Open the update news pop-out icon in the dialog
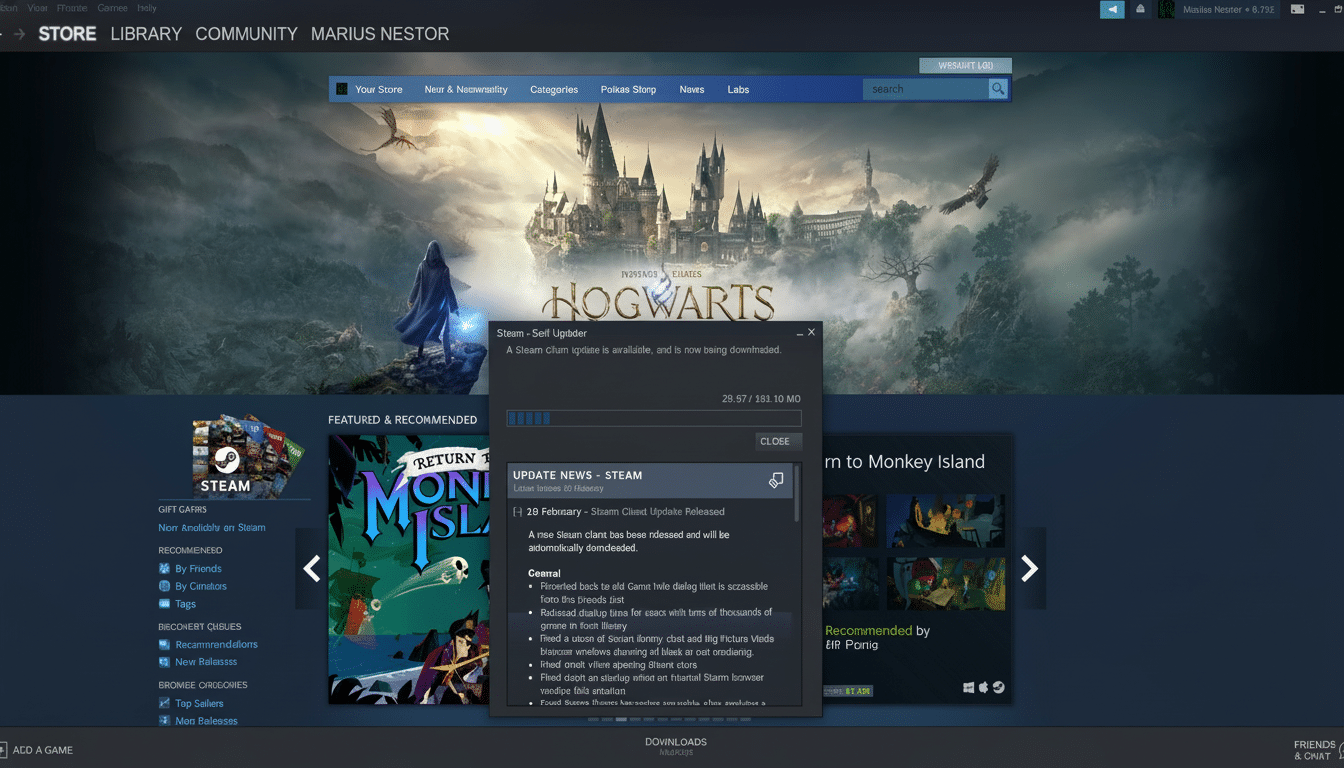The image size is (1344, 768). pos(776,480)
